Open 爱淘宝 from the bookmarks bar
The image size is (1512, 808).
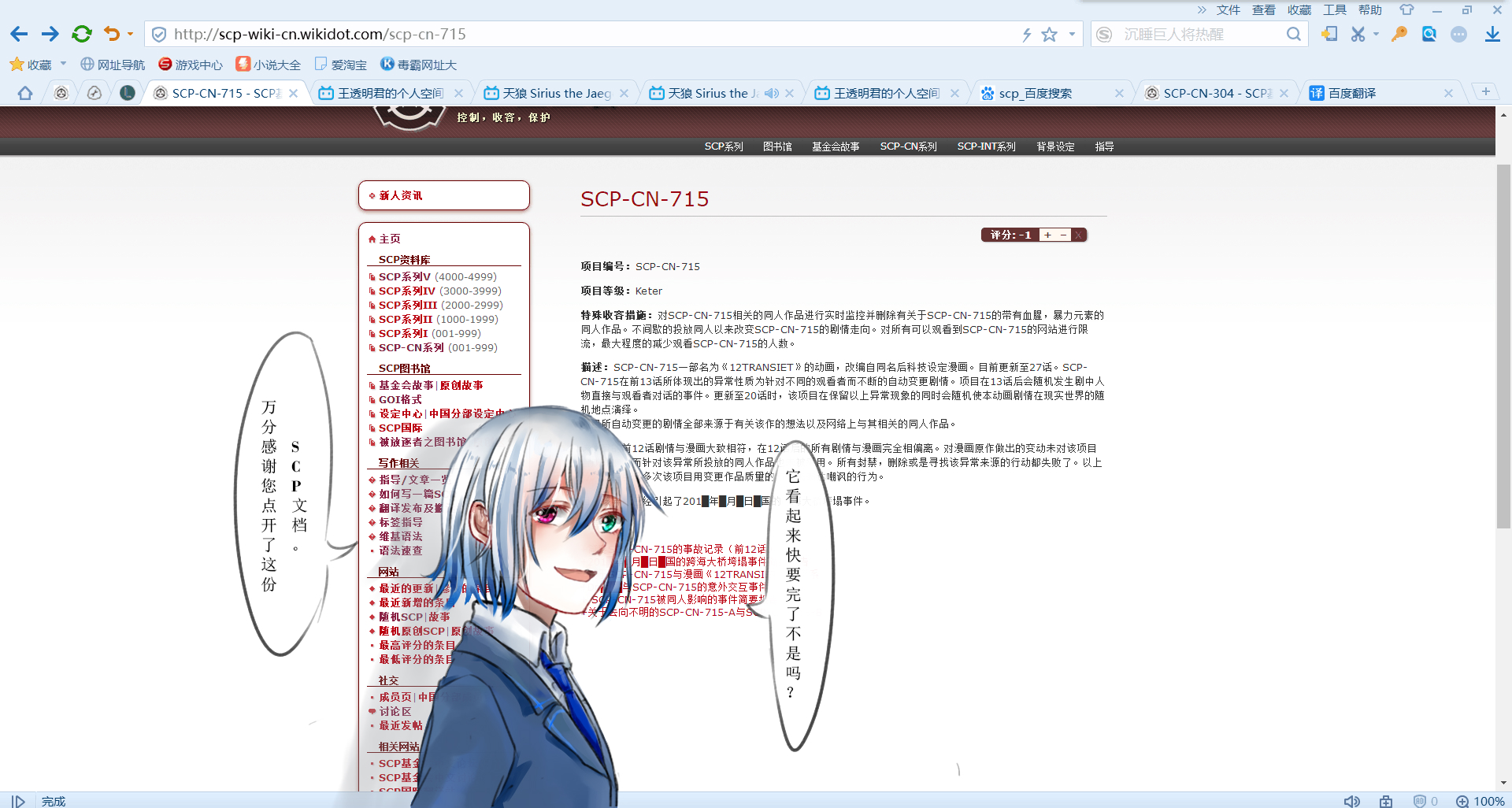[341, 65]
